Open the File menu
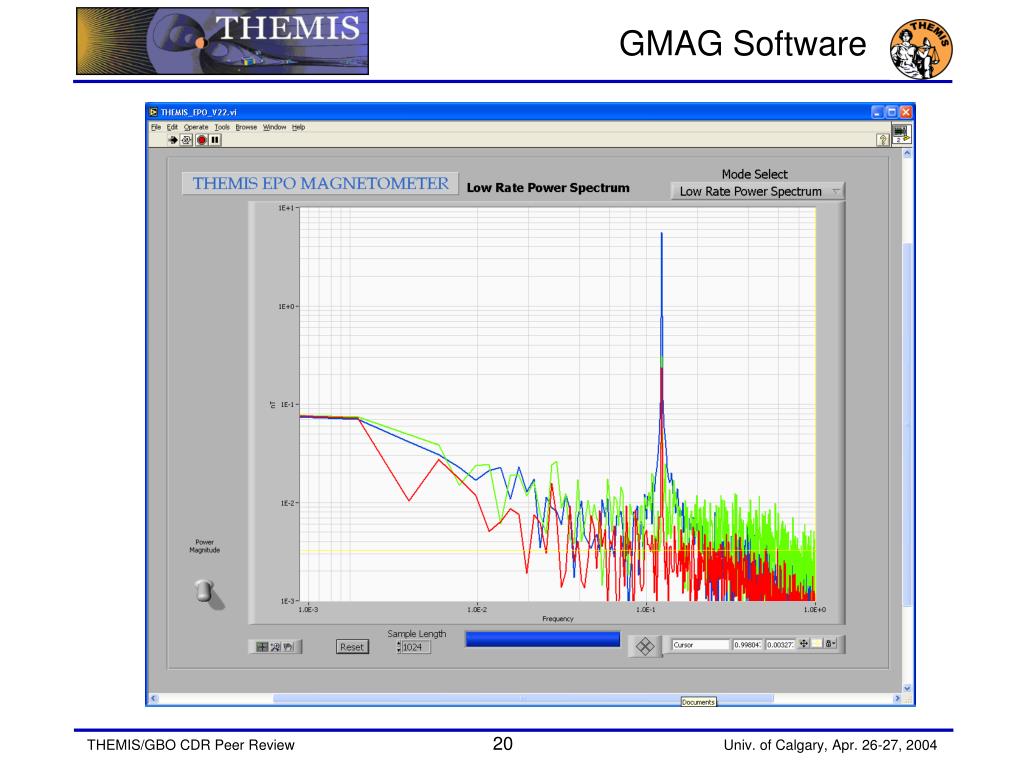The height and width of the screenshot is (768, 1024). (156, 127)
